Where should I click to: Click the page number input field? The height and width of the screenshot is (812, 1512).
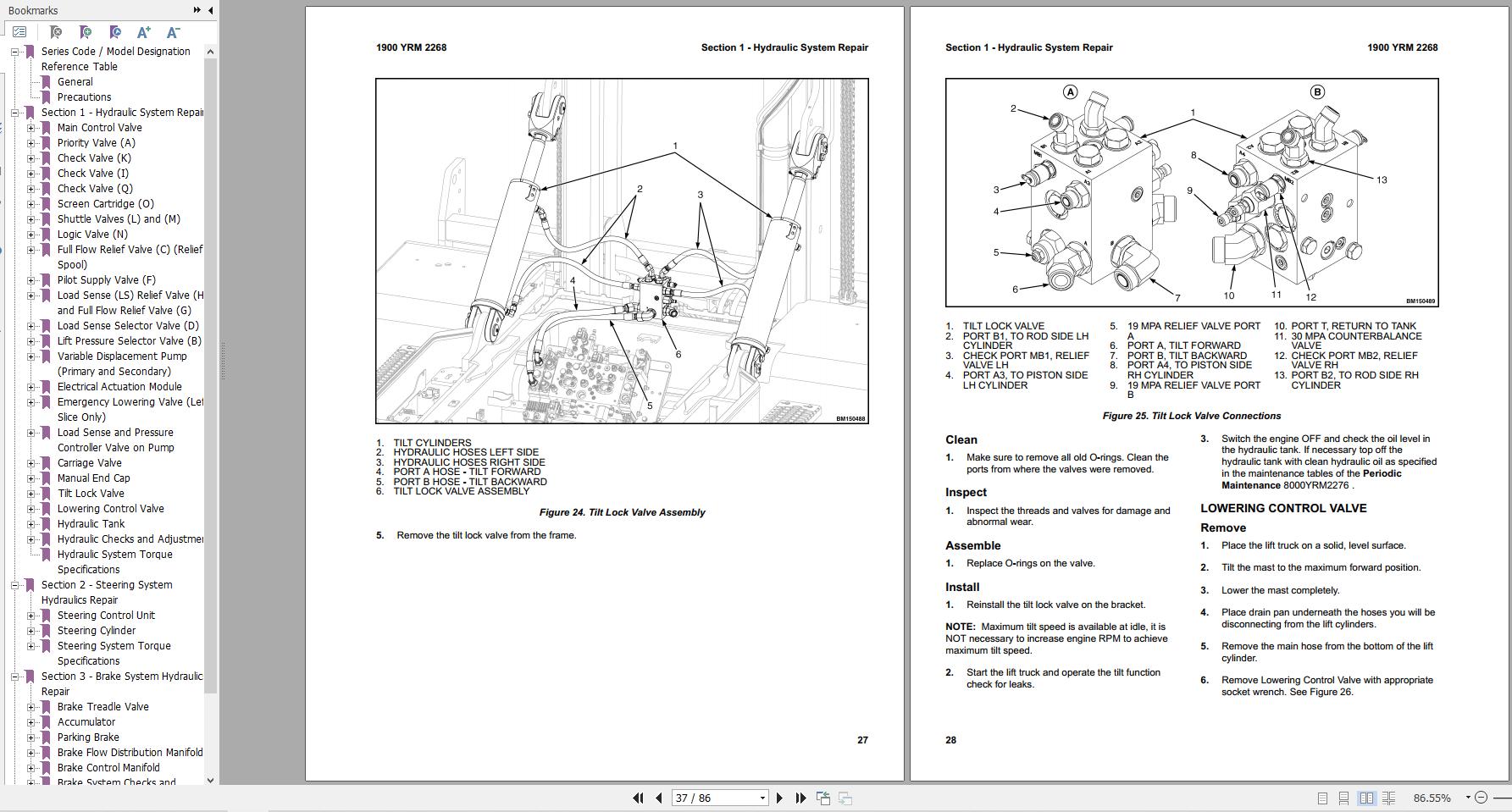click(714, 798)
